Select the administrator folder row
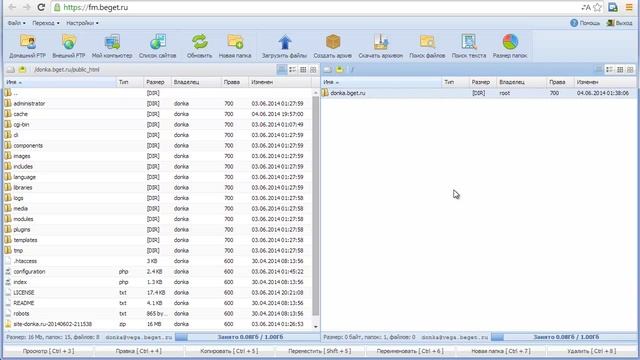 (x=158, y=104)
